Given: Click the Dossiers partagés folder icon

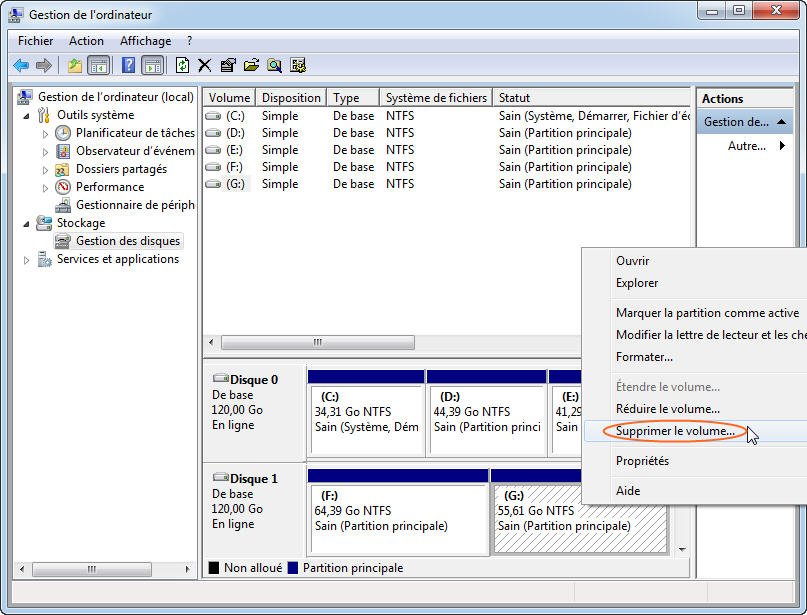Looking at the screenshot, I should pos(62,169).
